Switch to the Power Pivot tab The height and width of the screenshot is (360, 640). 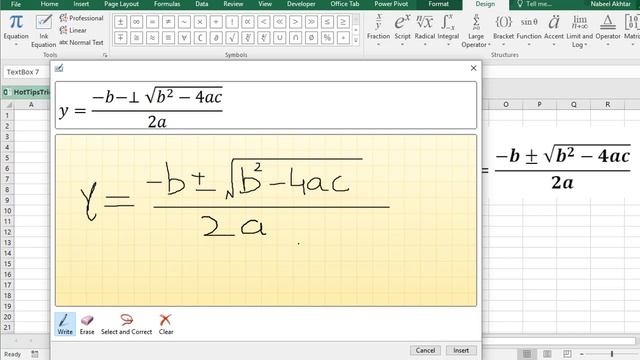click(391, 4)
